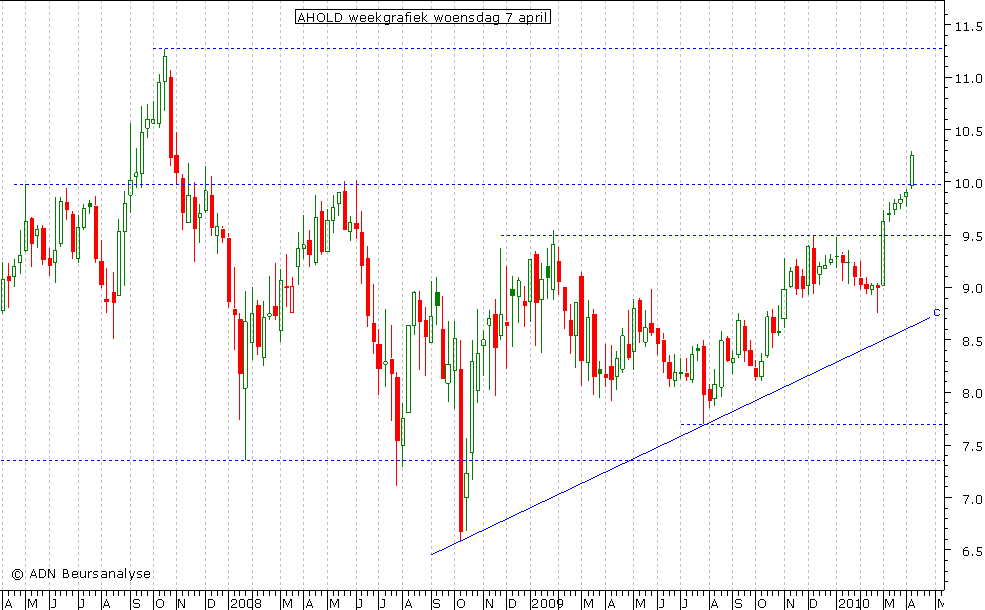The height and width of the screenshot is (610, 985).
Task: Click the 8.0 price axis label
Action: tap(971, 393)
